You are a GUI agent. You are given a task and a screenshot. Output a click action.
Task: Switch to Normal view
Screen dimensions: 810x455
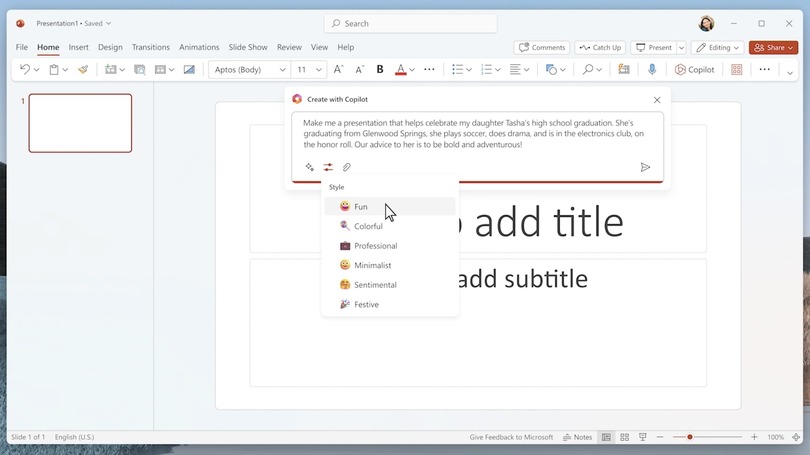pyautogui.click(x=606, y=437)
